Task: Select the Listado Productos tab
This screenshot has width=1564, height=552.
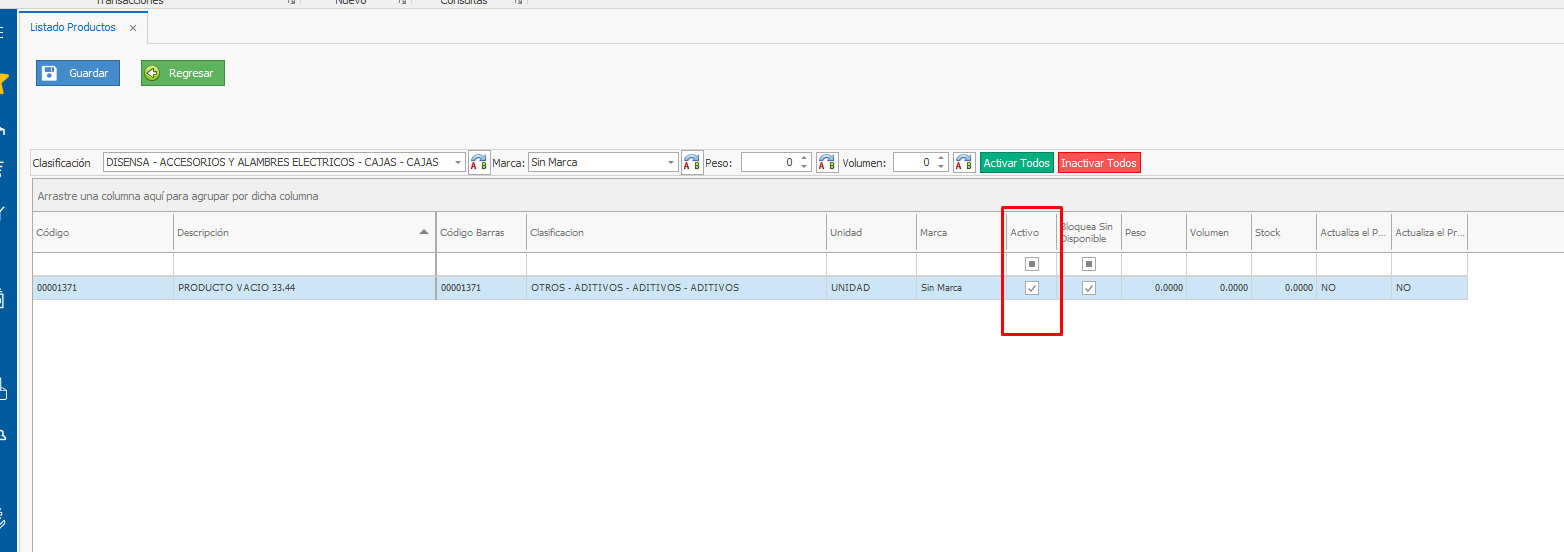Action: coord(73,28)
